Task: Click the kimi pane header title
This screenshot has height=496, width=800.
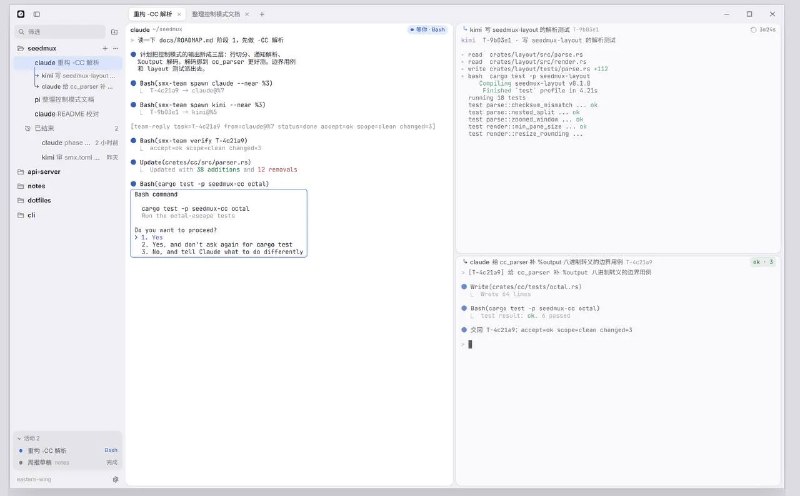Action: 519,30
